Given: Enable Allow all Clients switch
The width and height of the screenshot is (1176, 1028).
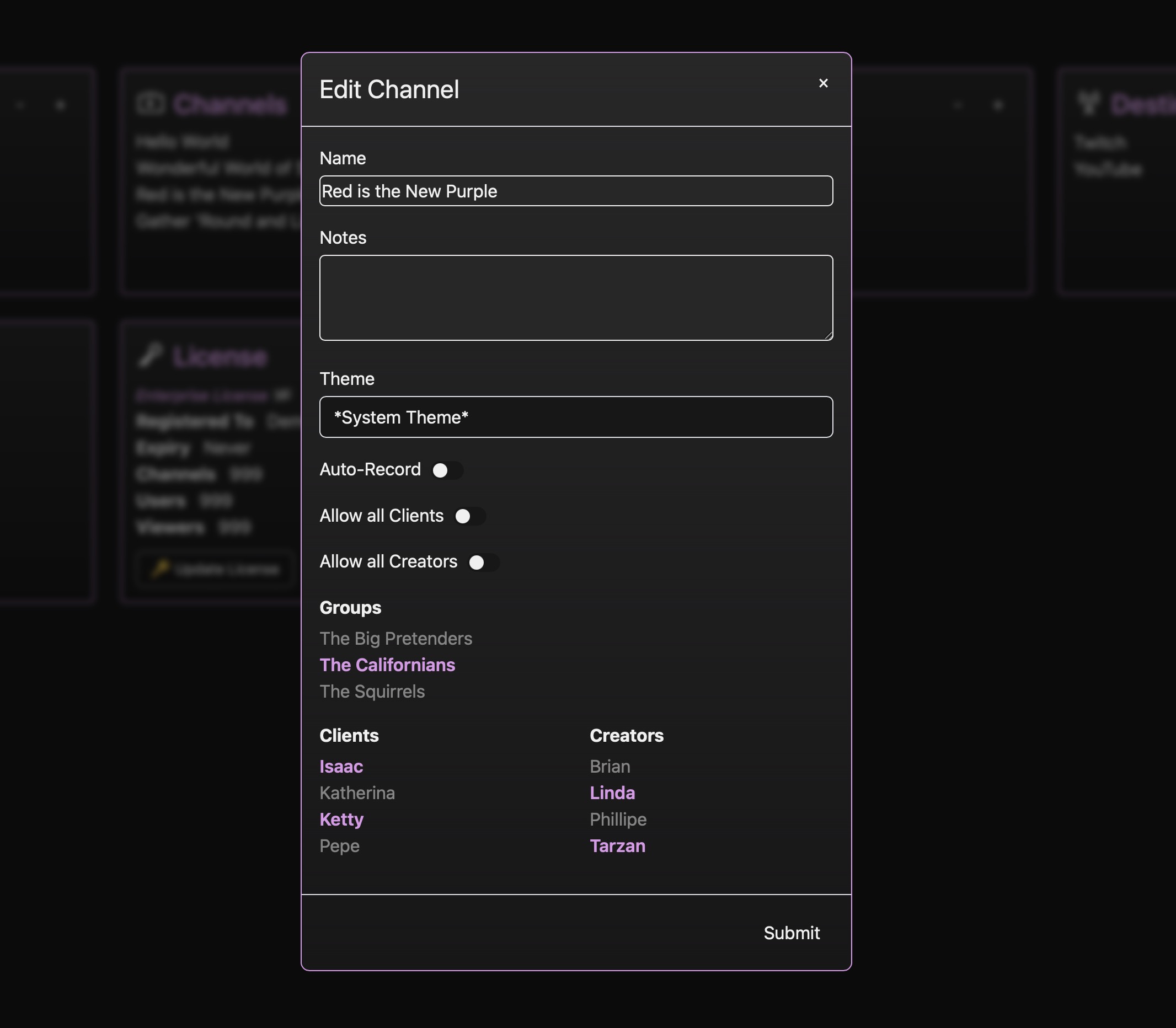Looking at the screenshot, I should (469, 516).
